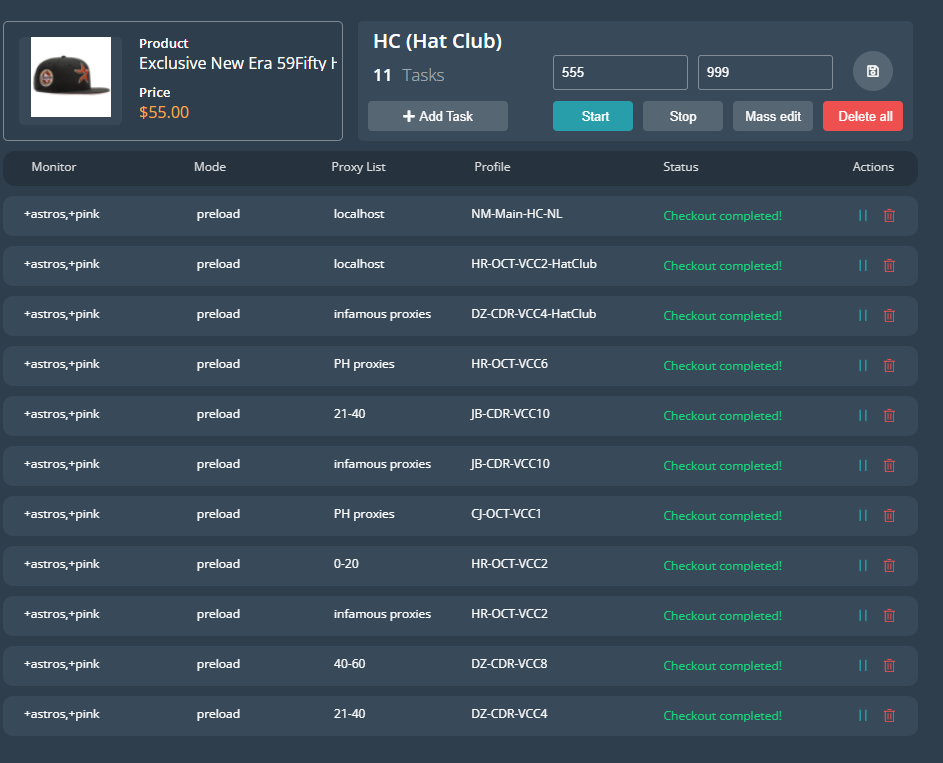Screen dimensions: 943x763
Task: Pause the JB-CDR-VCC10 infamous proxies task
Action: pos(862,465)
